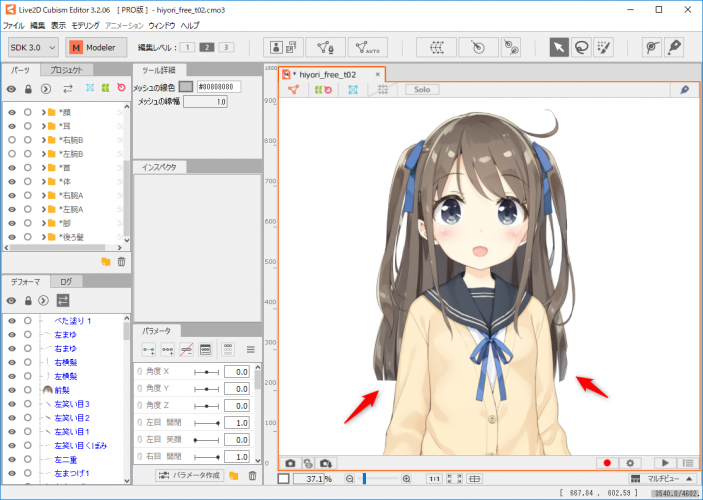Expand the *体 folder in parts tree
Screen dimensions: 703x500
pyautogui.click(x=44, y=182)
